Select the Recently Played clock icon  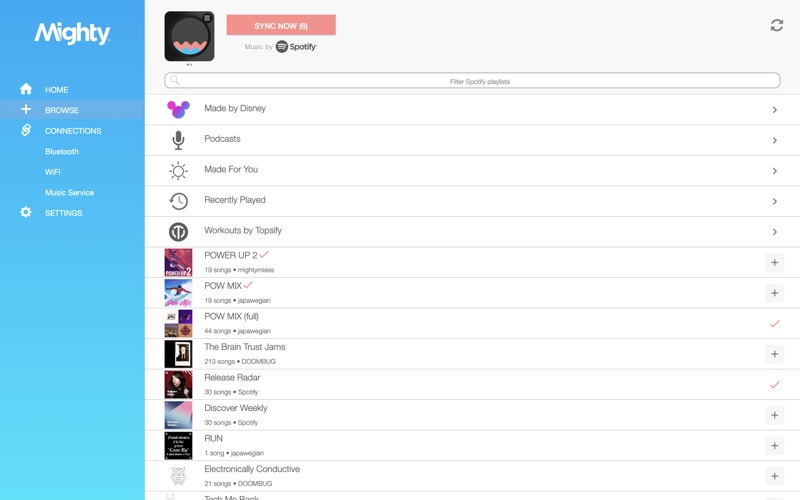(179, 201)
